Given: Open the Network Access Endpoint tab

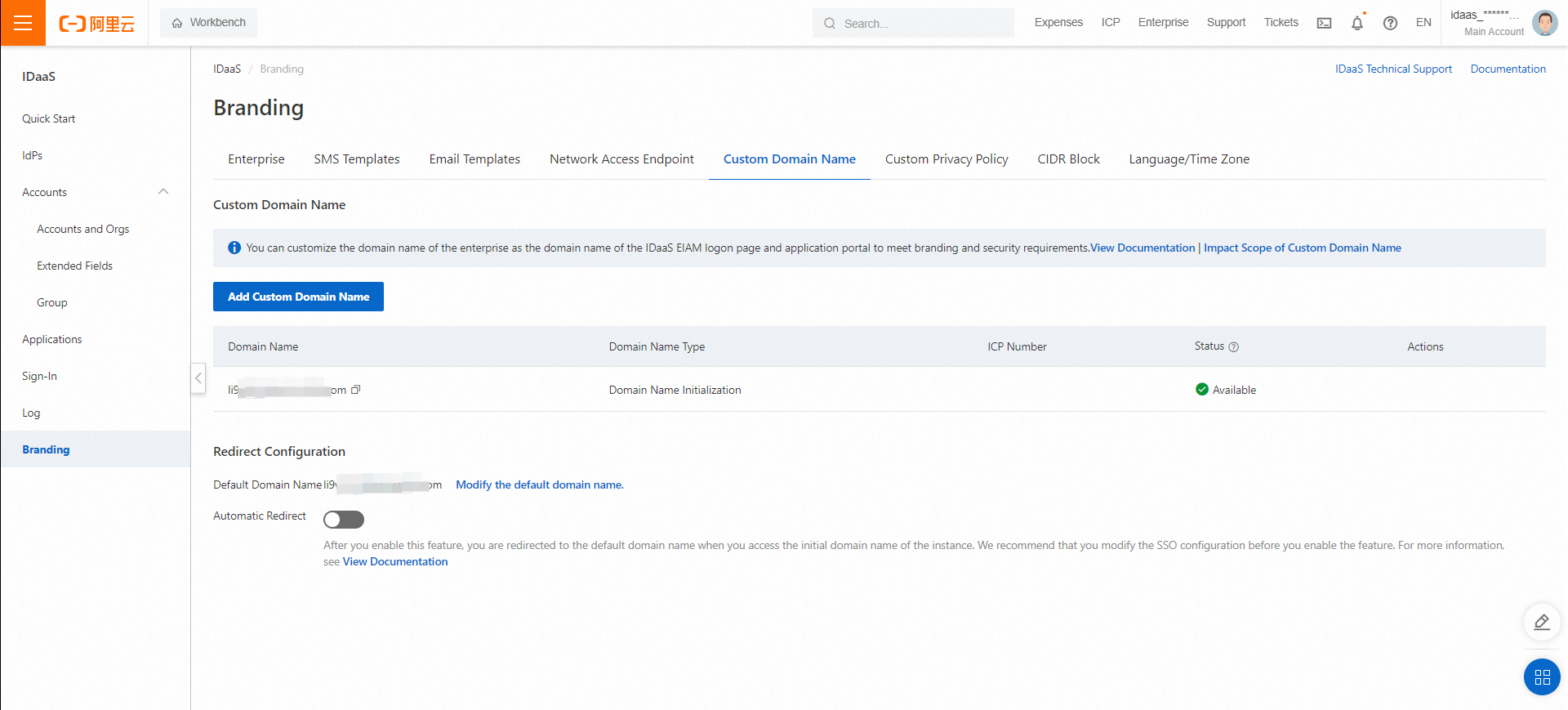Looking at the screenshot, I should click(621, 159).
